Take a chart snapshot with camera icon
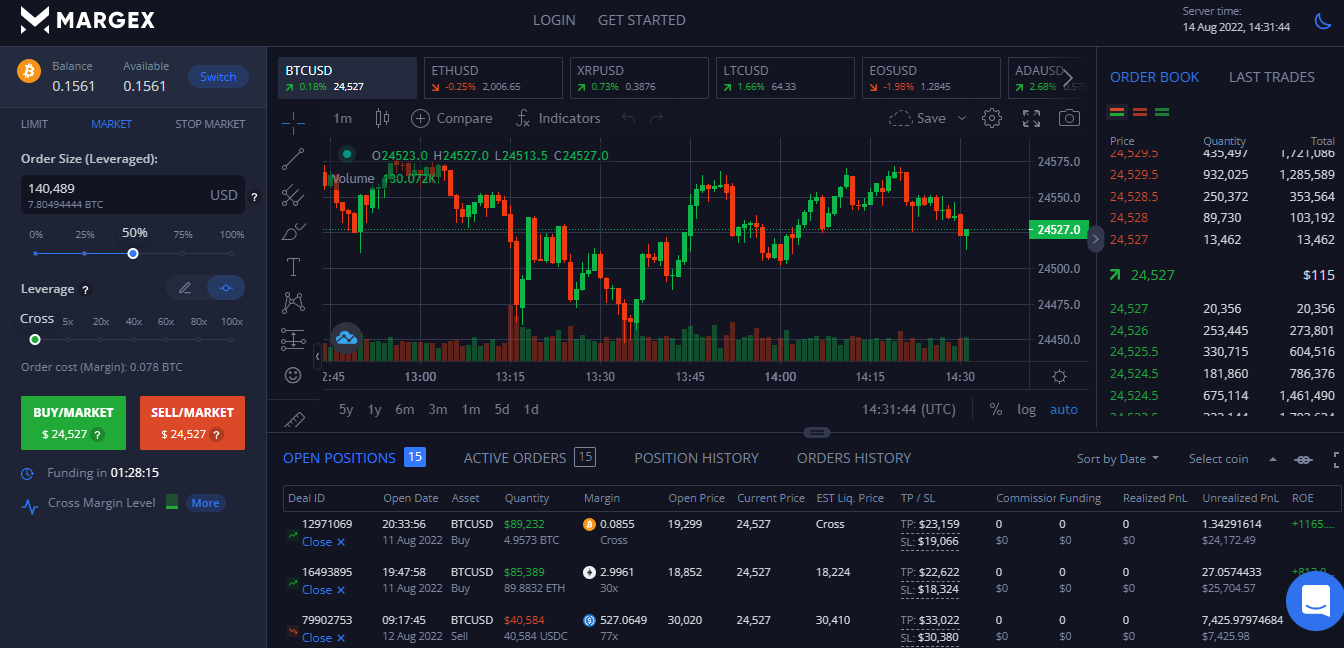The image size is (1344, 648). 1069,118
